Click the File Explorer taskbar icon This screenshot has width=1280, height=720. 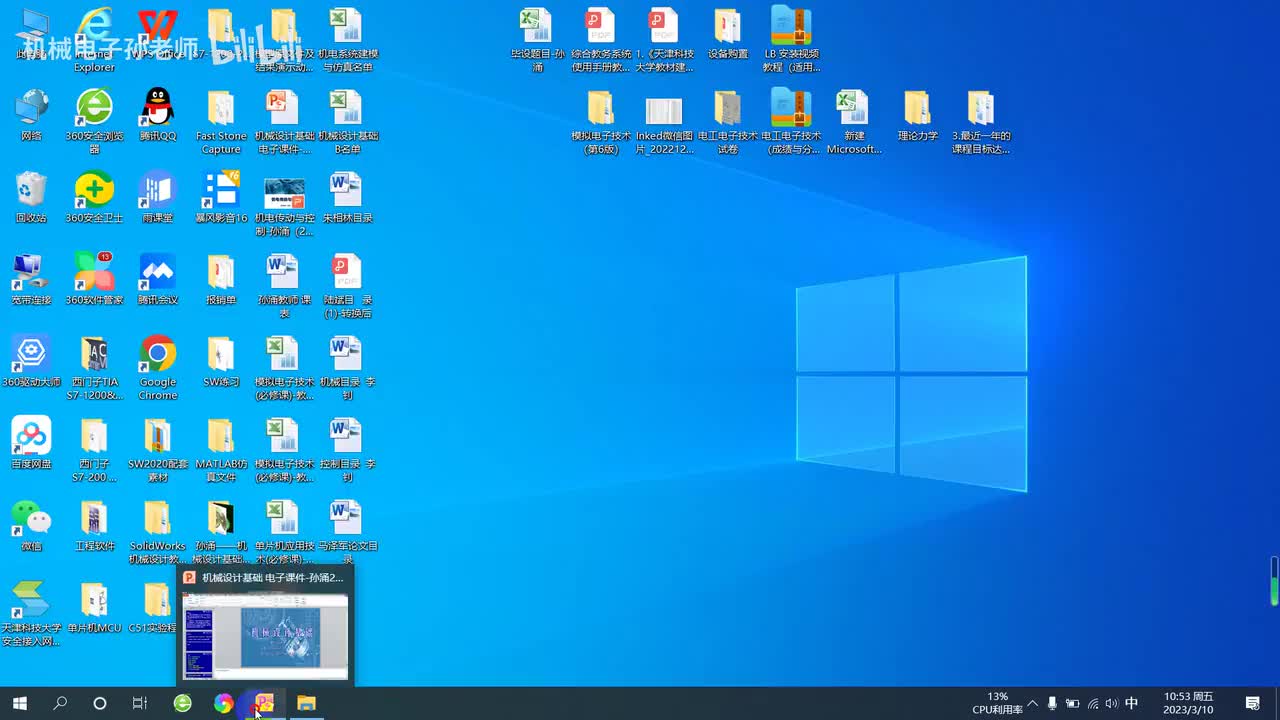pyautogui.click(x=306, y=703)
